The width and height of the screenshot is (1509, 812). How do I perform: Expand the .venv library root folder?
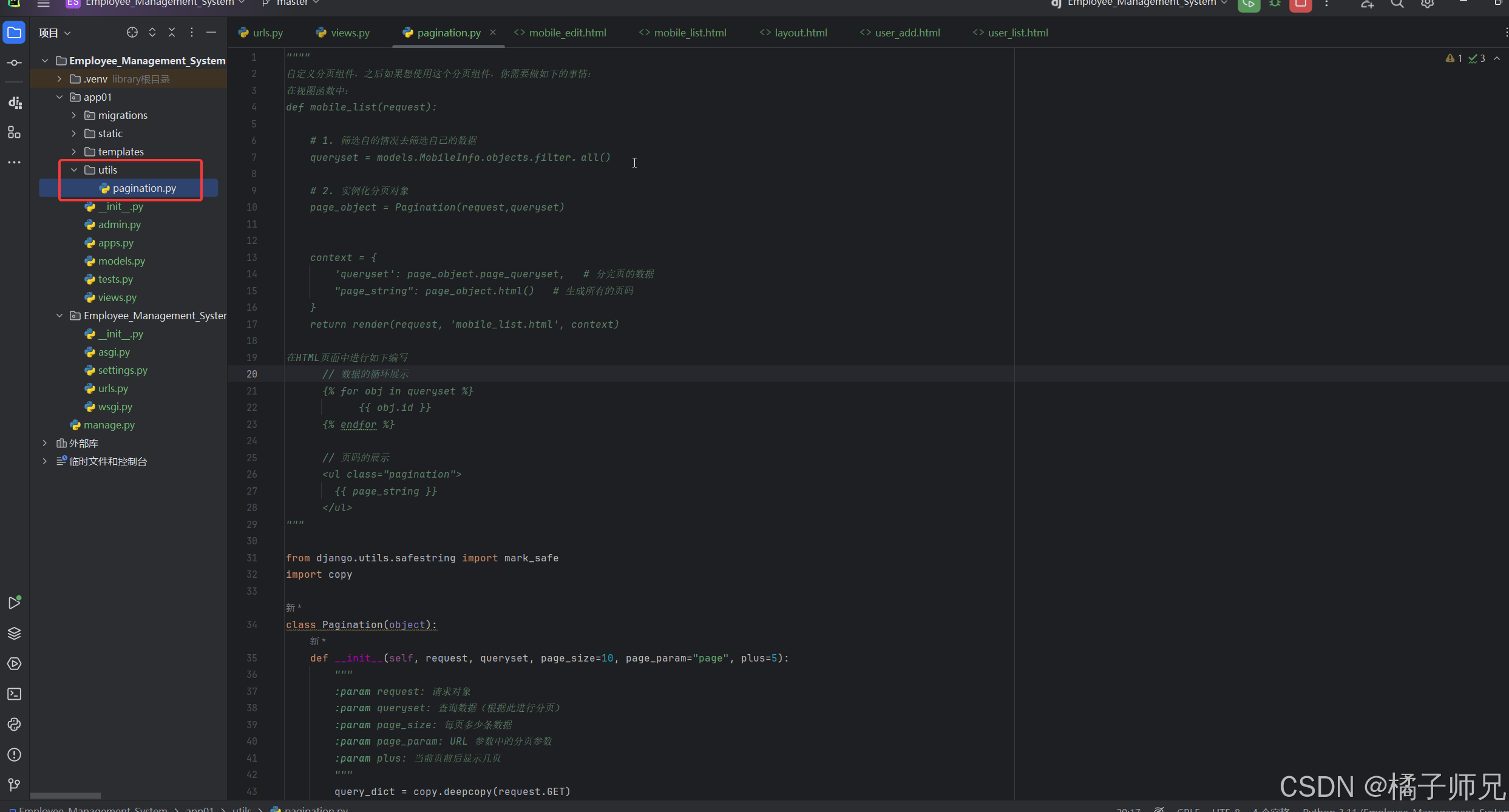[59, 79]
